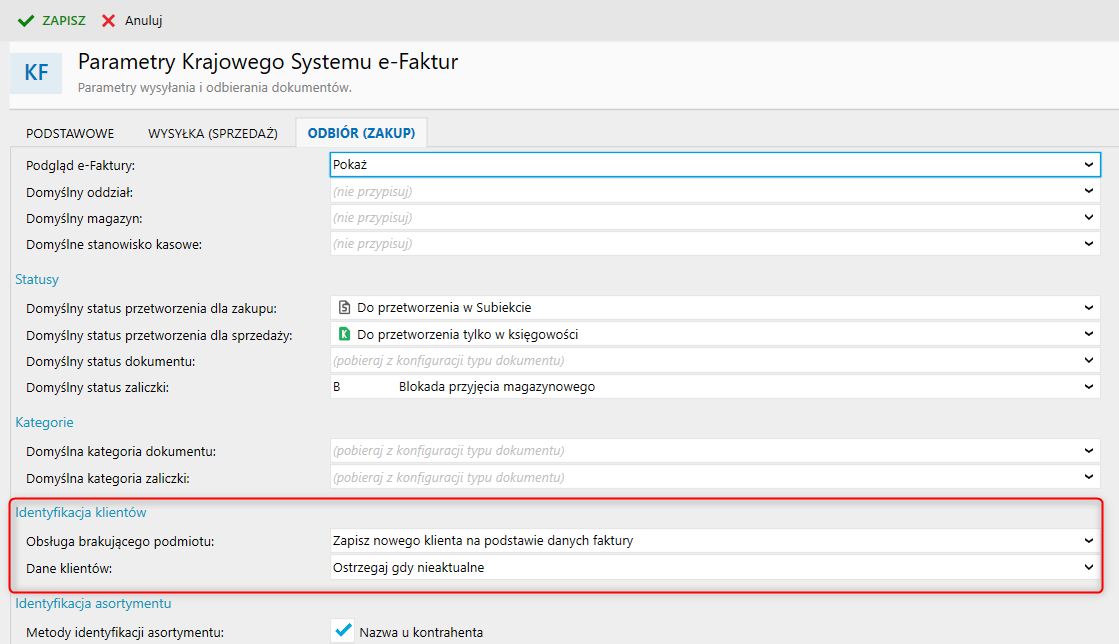This screenshot has height=644, width=1119.
Task: Switch to the Podstawowe tab
Action: pos(70,133)
